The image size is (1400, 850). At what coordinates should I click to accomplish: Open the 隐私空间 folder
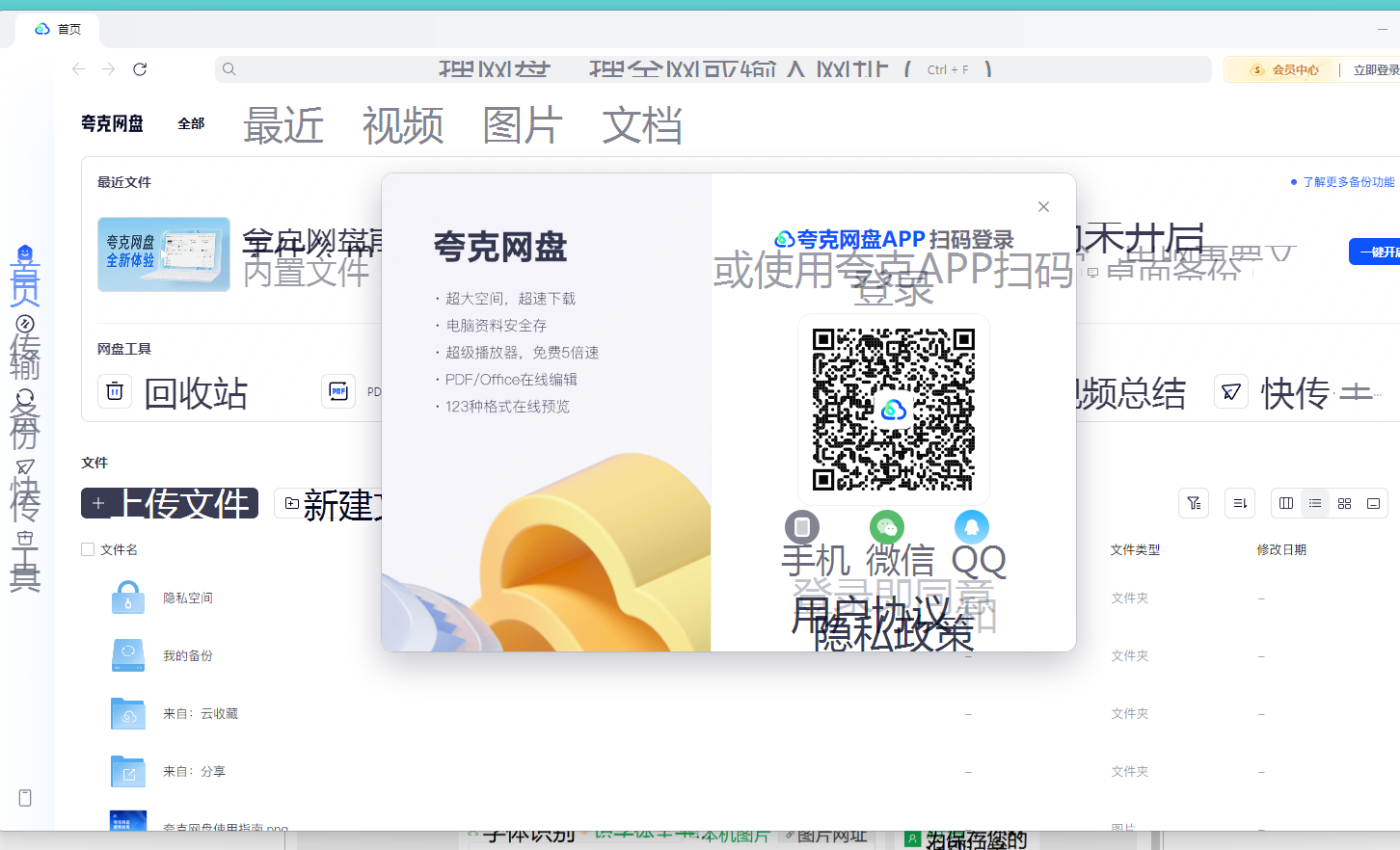click(x=188, y=598)
